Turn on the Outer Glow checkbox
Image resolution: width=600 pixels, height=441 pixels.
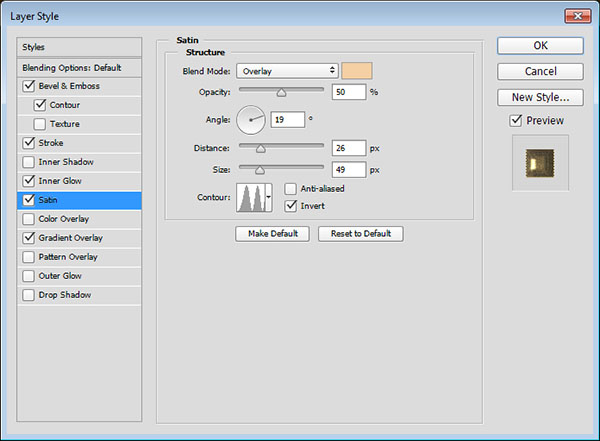point(29,276)
